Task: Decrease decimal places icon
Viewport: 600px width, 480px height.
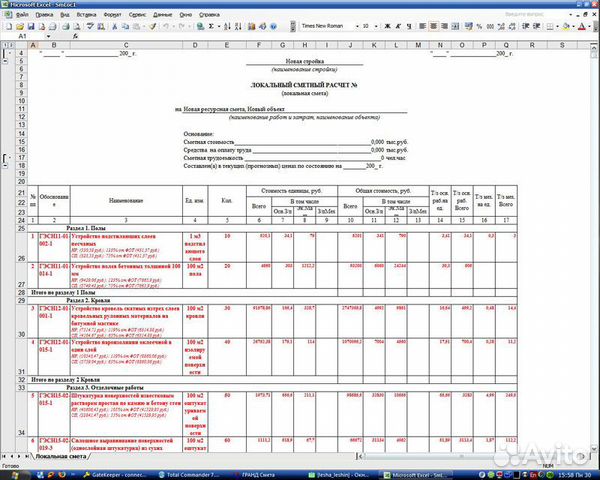Action: coord(512,26)
